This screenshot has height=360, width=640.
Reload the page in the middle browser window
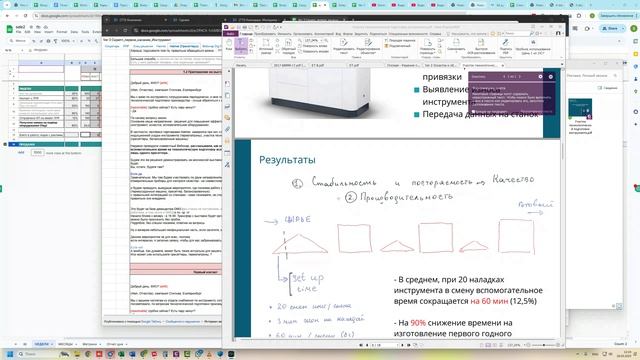coord(126,31)
